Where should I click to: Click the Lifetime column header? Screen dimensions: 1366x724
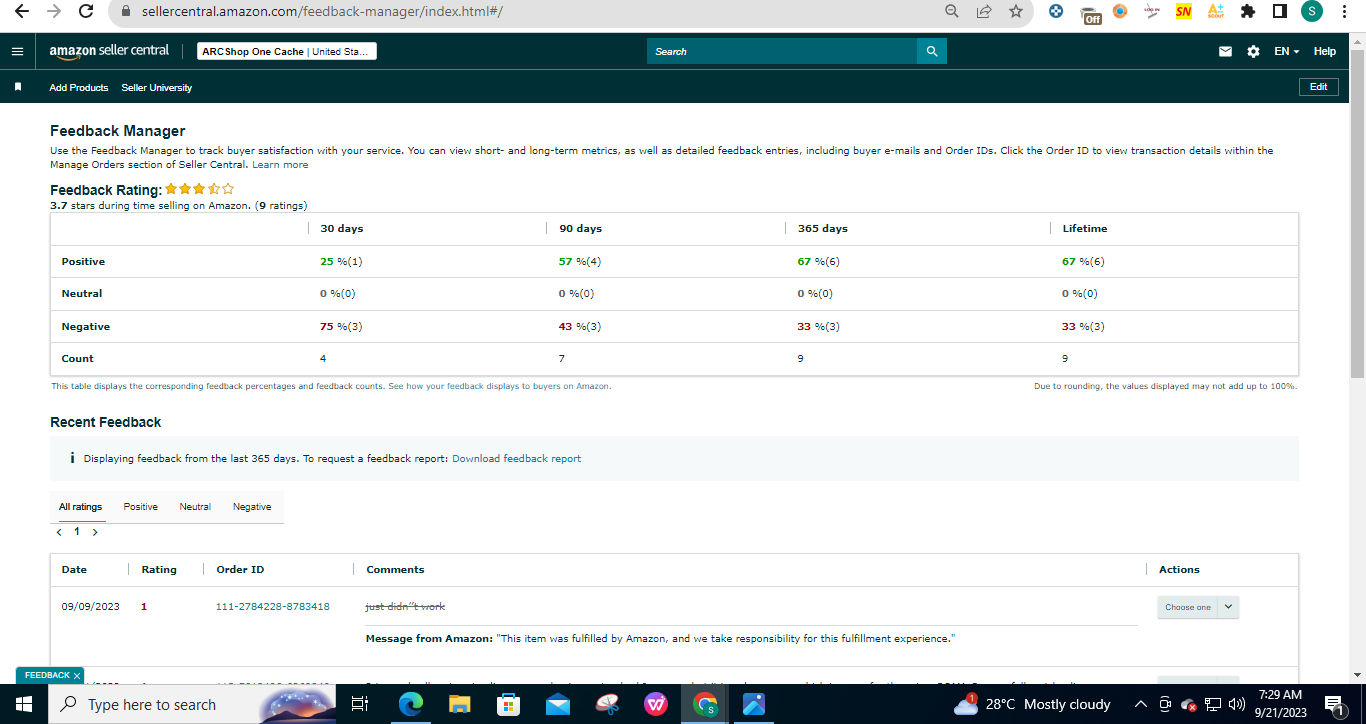1085,229
